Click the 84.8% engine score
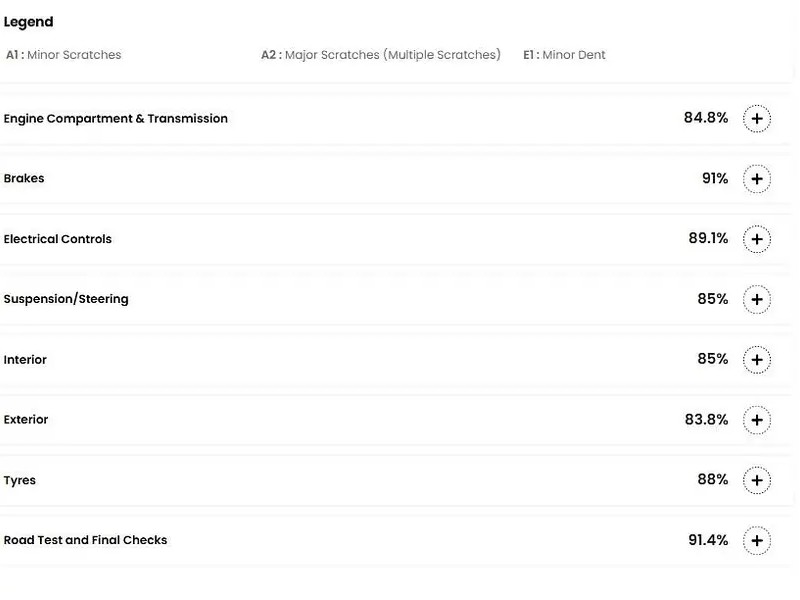This screenshot has width=800, height=600. pyautogui.click(x=706, y=118)
